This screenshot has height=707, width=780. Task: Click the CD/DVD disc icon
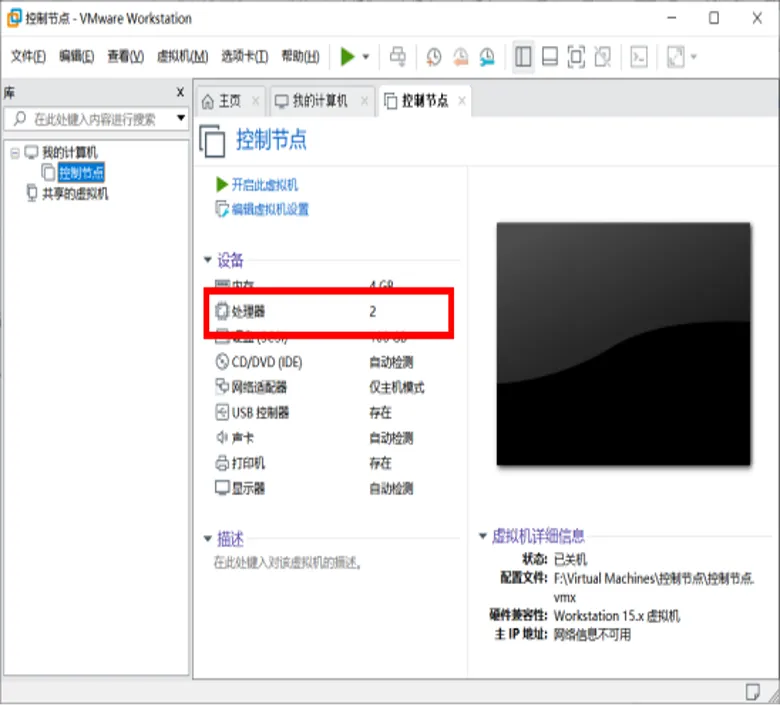point(222,362)
